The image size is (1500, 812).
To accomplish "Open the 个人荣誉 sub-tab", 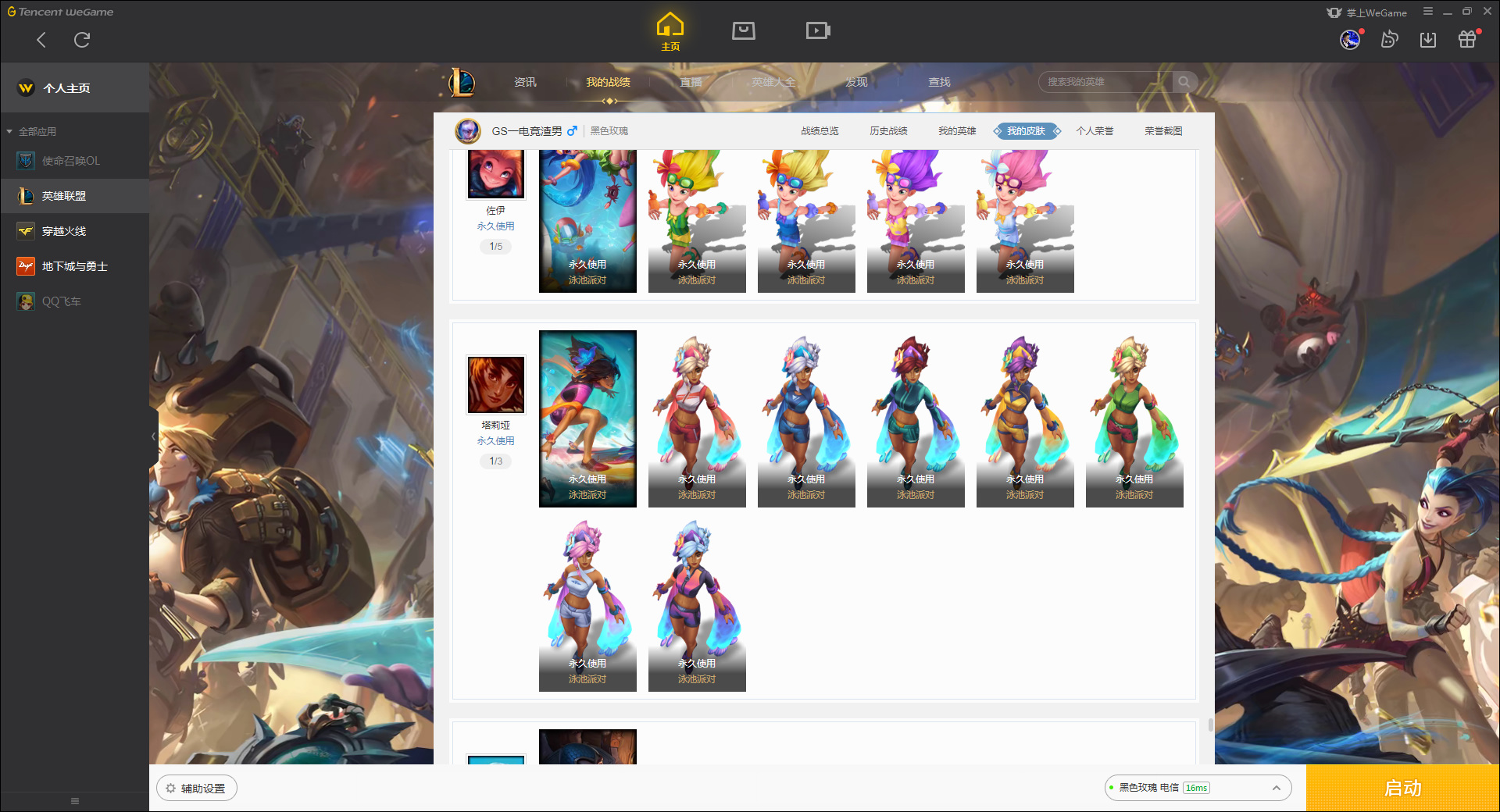I will [1095, 131].
